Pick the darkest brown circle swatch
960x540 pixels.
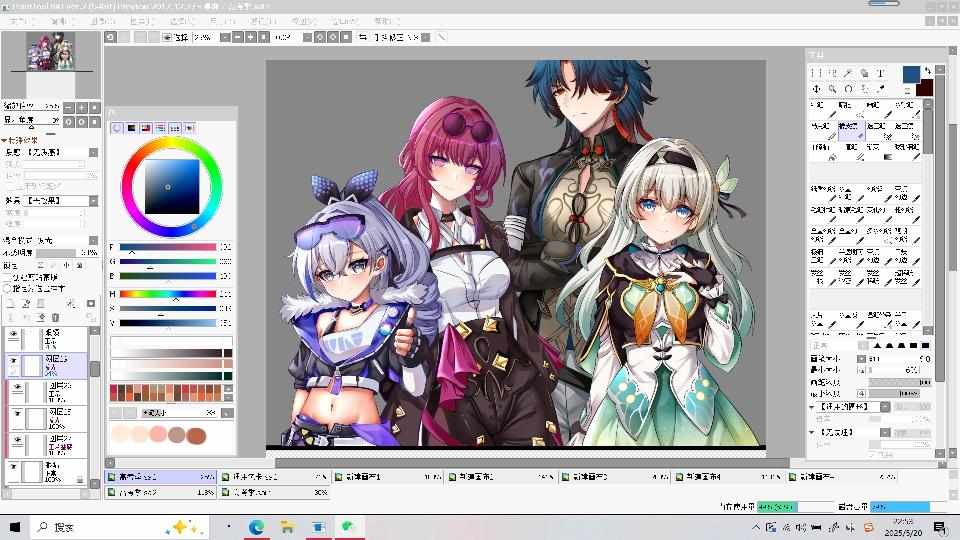196,435
